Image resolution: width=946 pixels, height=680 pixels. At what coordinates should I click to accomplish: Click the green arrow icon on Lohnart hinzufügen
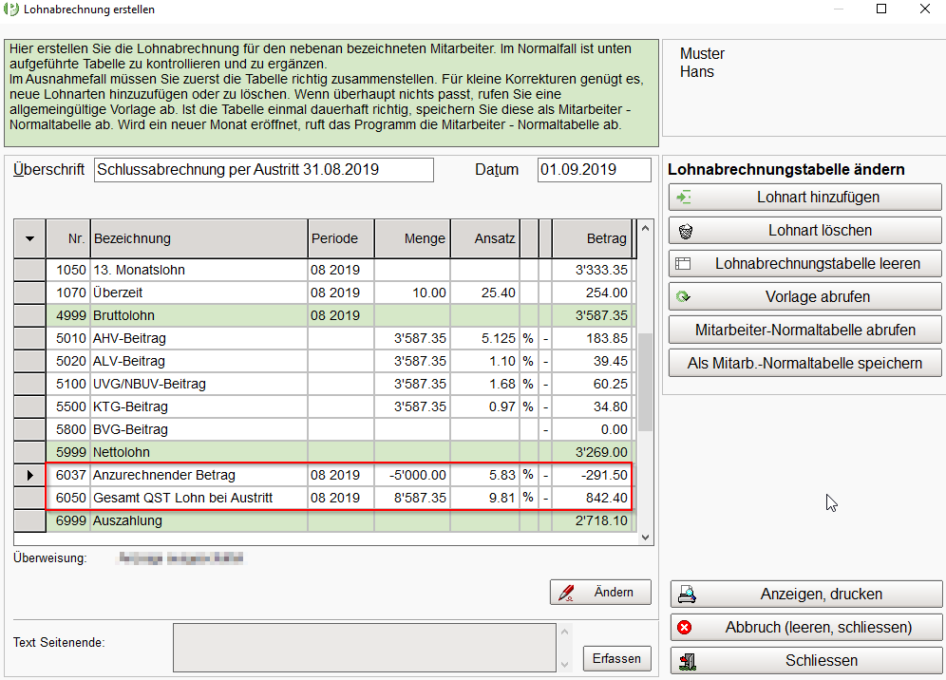click(x=684, y=197)
